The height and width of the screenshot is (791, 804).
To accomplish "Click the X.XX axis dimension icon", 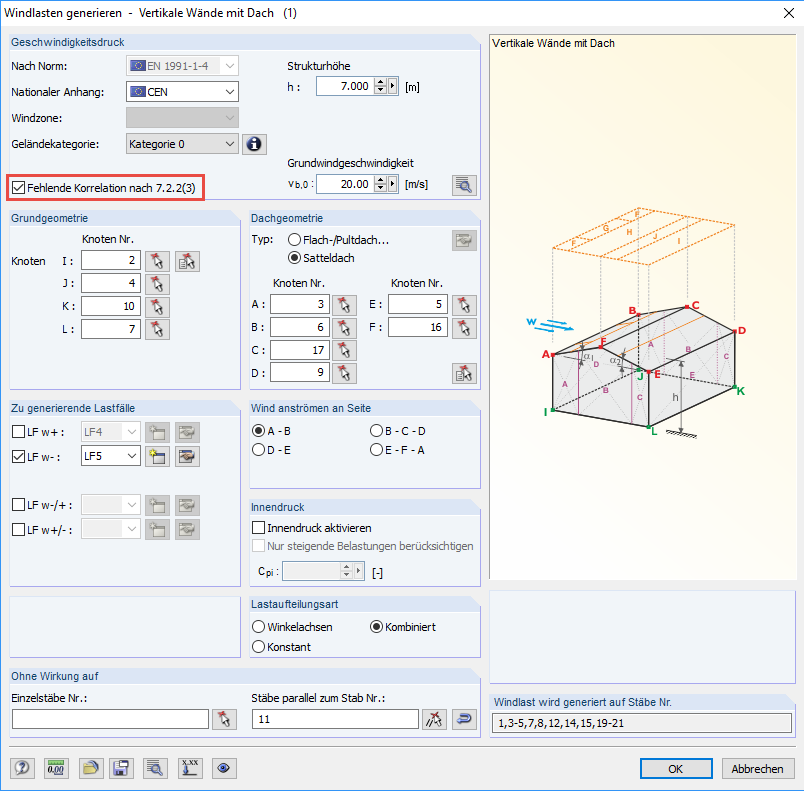I will pyautogui.click(x=190, y=768).
